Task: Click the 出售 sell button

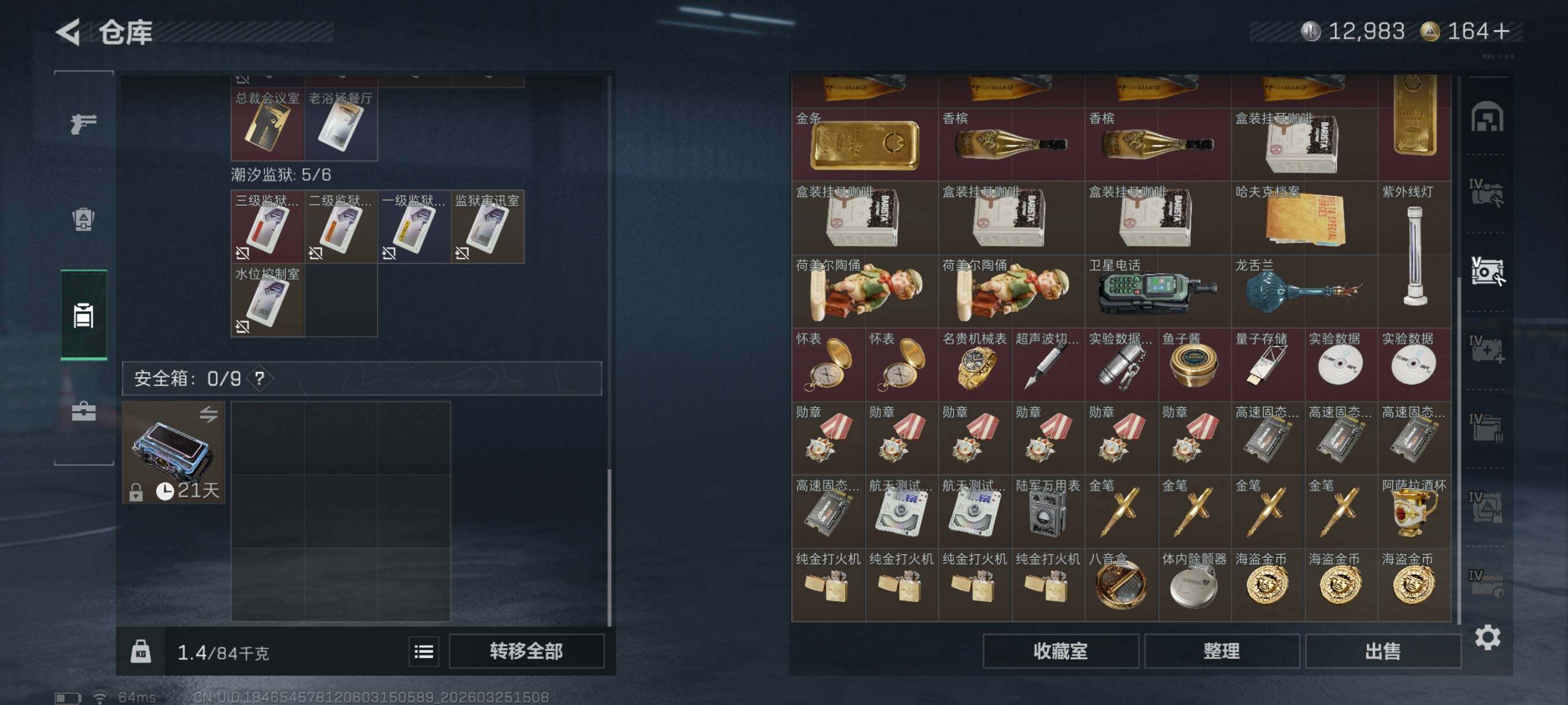Action: coord(1382,651)
